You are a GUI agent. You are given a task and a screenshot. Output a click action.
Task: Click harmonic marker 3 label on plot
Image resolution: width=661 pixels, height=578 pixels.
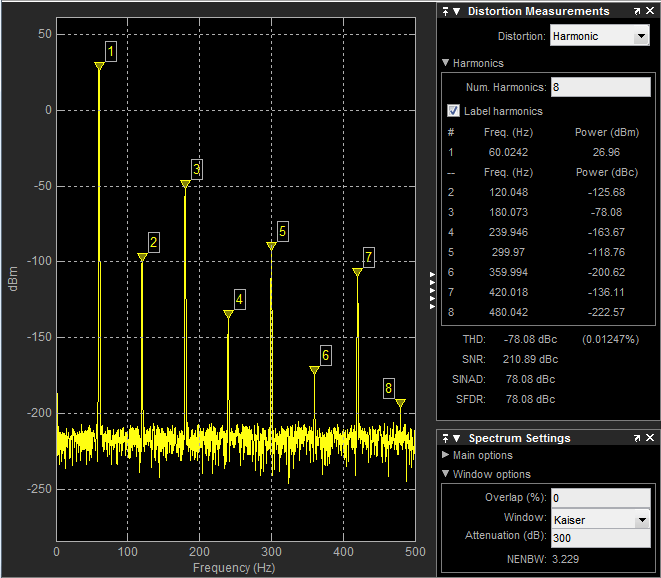click(x=197, y=169)
